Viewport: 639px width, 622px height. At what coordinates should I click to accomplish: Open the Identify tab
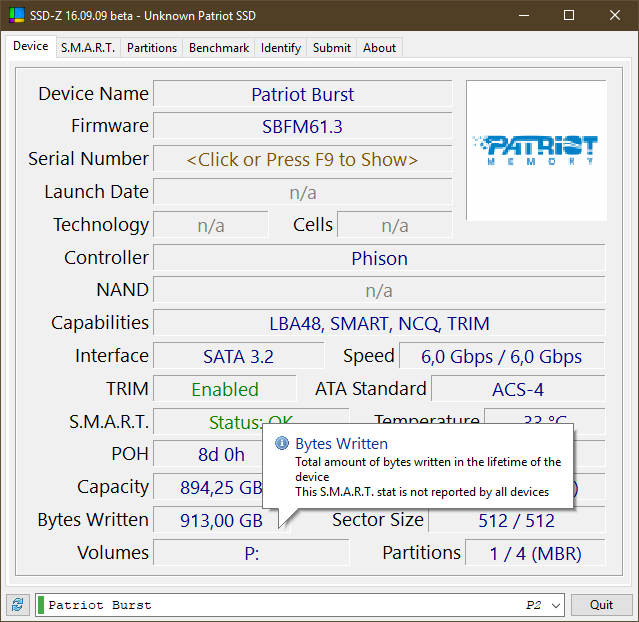coord(281,48)
